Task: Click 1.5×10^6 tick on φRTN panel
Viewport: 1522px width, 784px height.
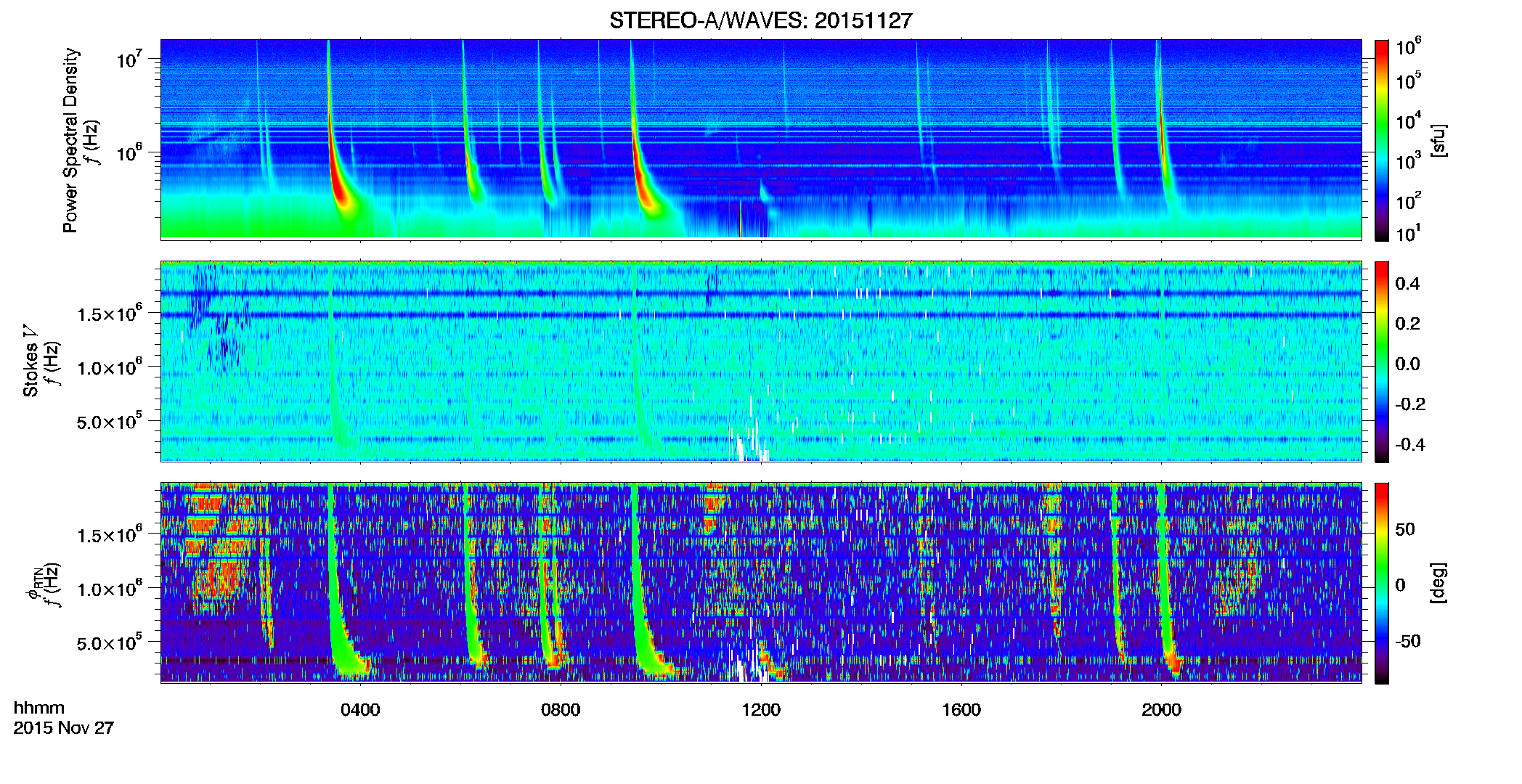Action: click(x=110, y=535)
